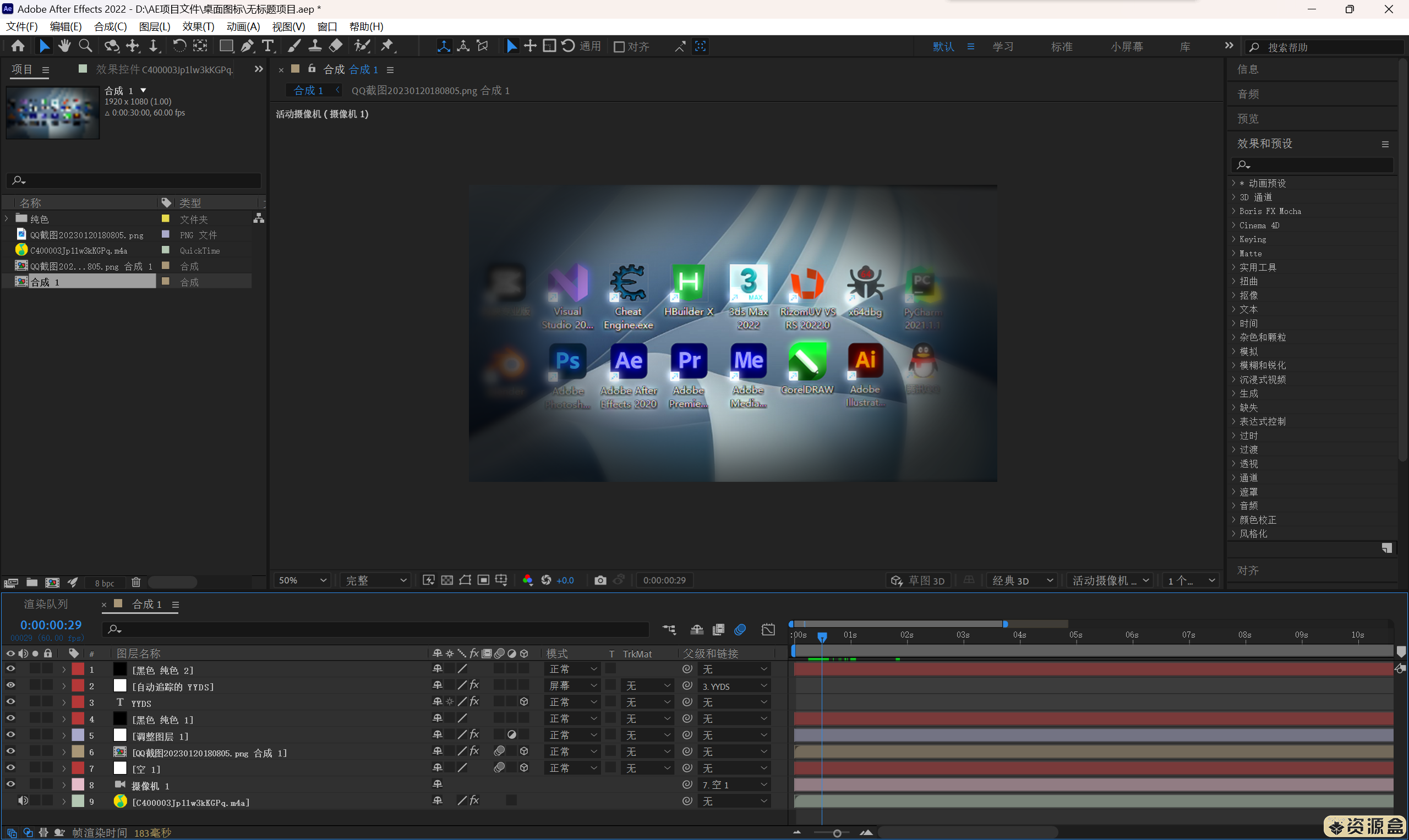This screenshot has height=840, width=1409.
Task: Mute audio of C400003Jp1lw3kKGPq.m4a layer
Action: (x=23, y=801)
